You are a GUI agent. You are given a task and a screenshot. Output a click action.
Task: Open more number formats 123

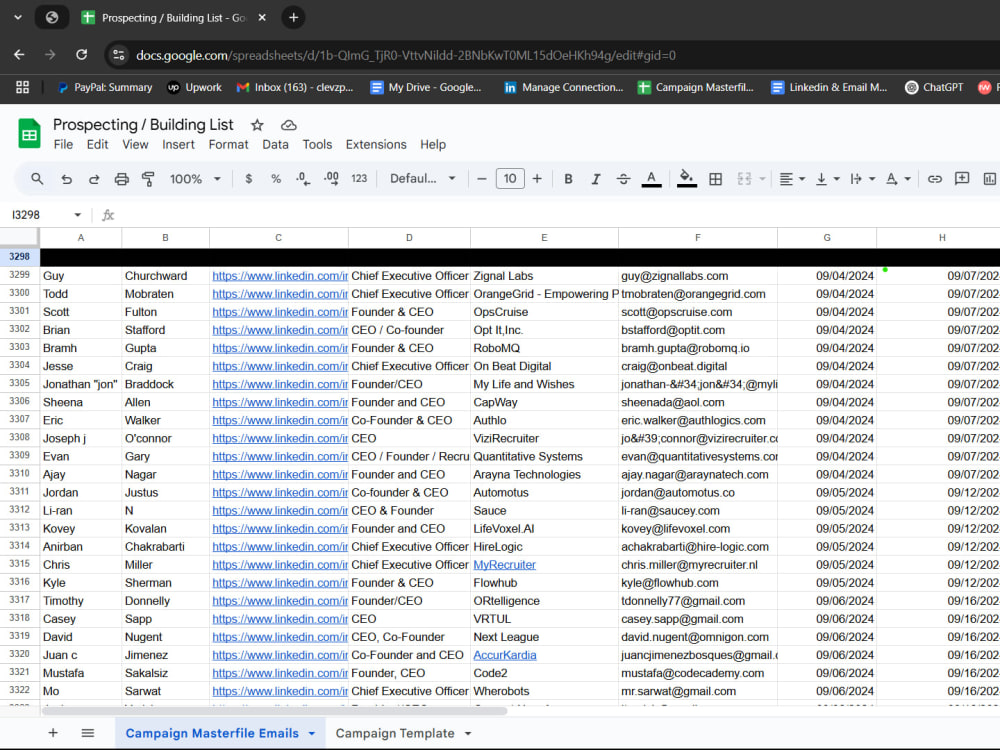pyautogui.click(x=359, y=179)
